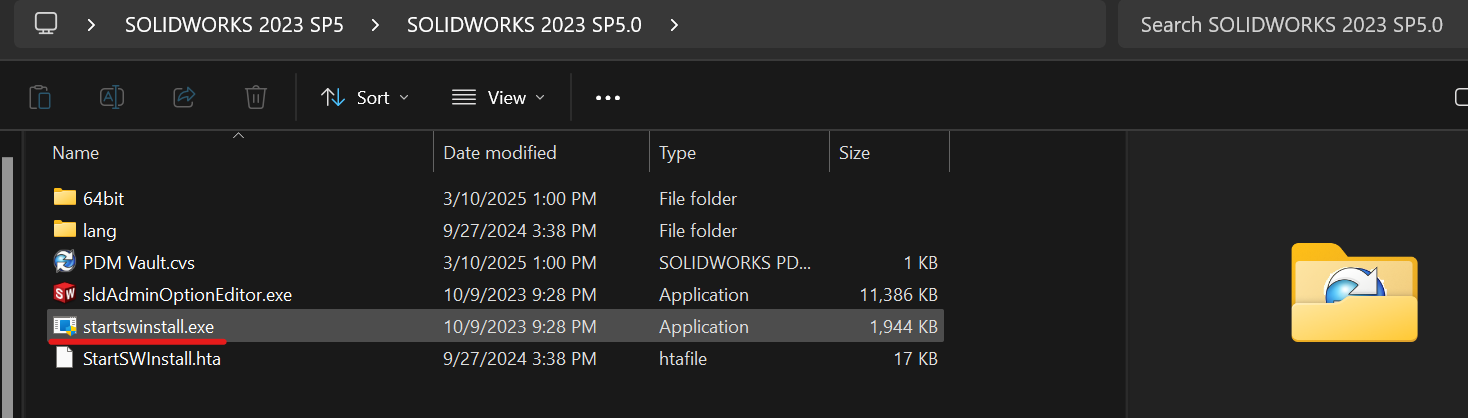Screen dimensions: 1468x418
Task: Sort by Date modified column header
Action: 500,153
